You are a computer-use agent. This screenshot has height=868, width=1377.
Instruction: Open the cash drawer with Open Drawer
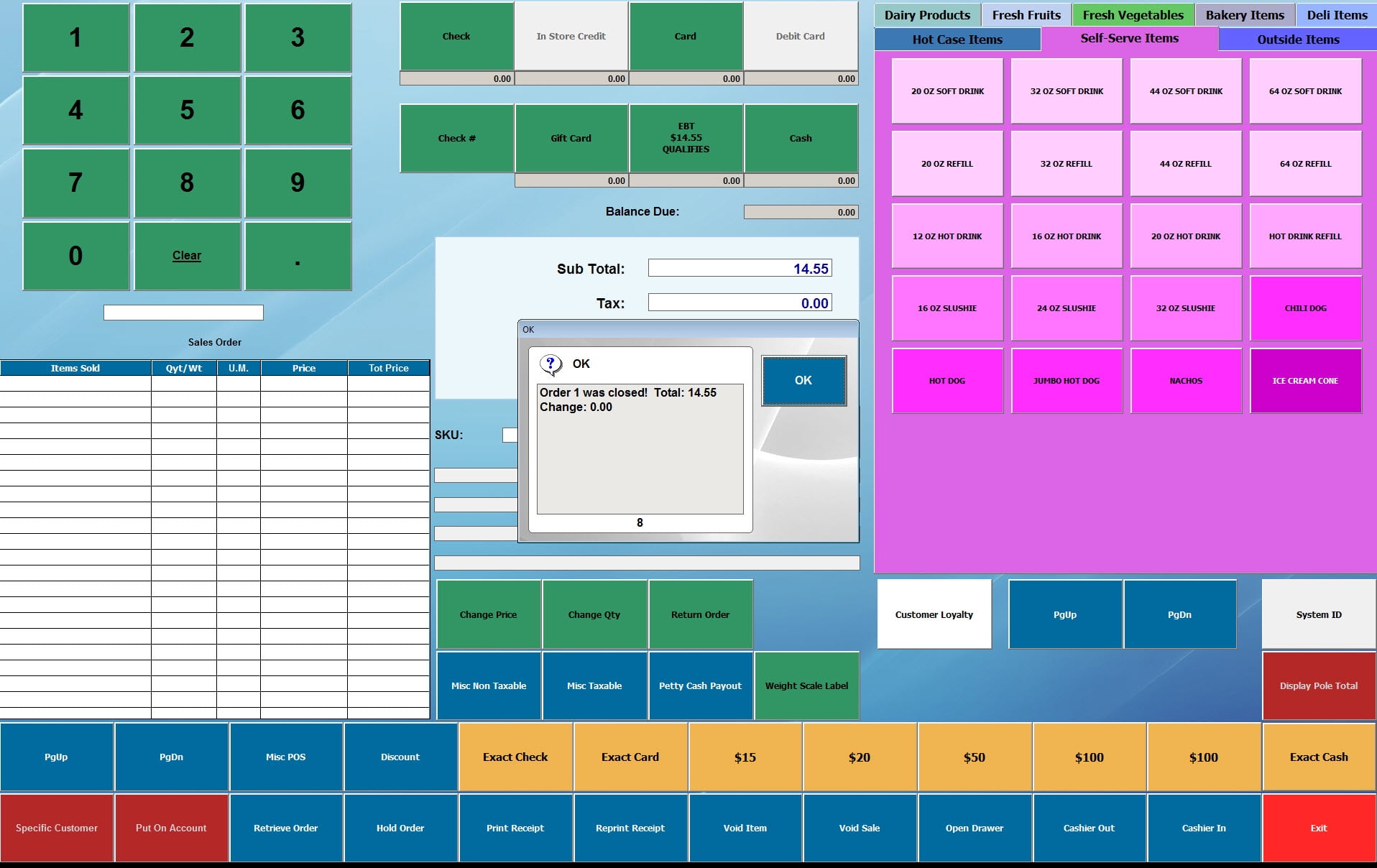click(x=974, y=828)
